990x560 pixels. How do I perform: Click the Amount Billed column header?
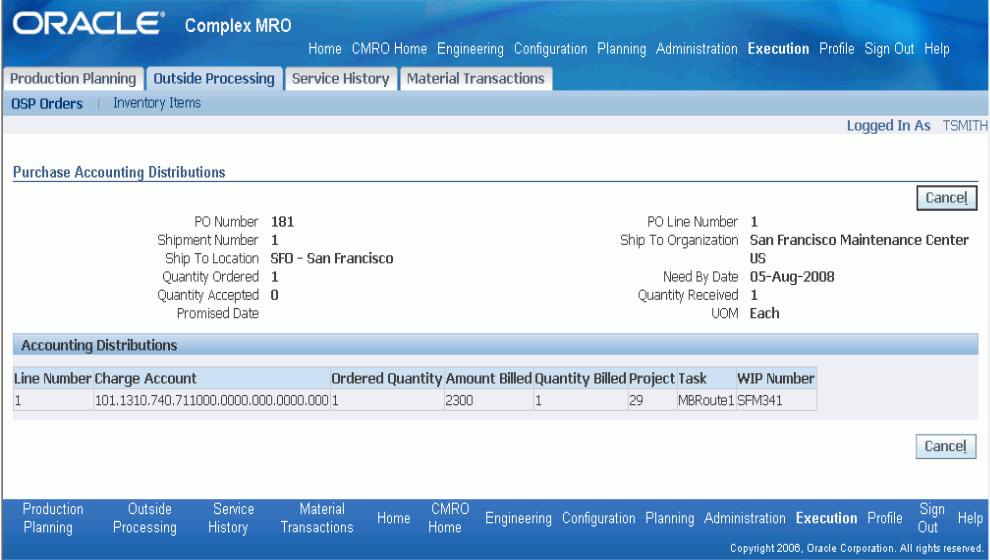tap(489, 379)
